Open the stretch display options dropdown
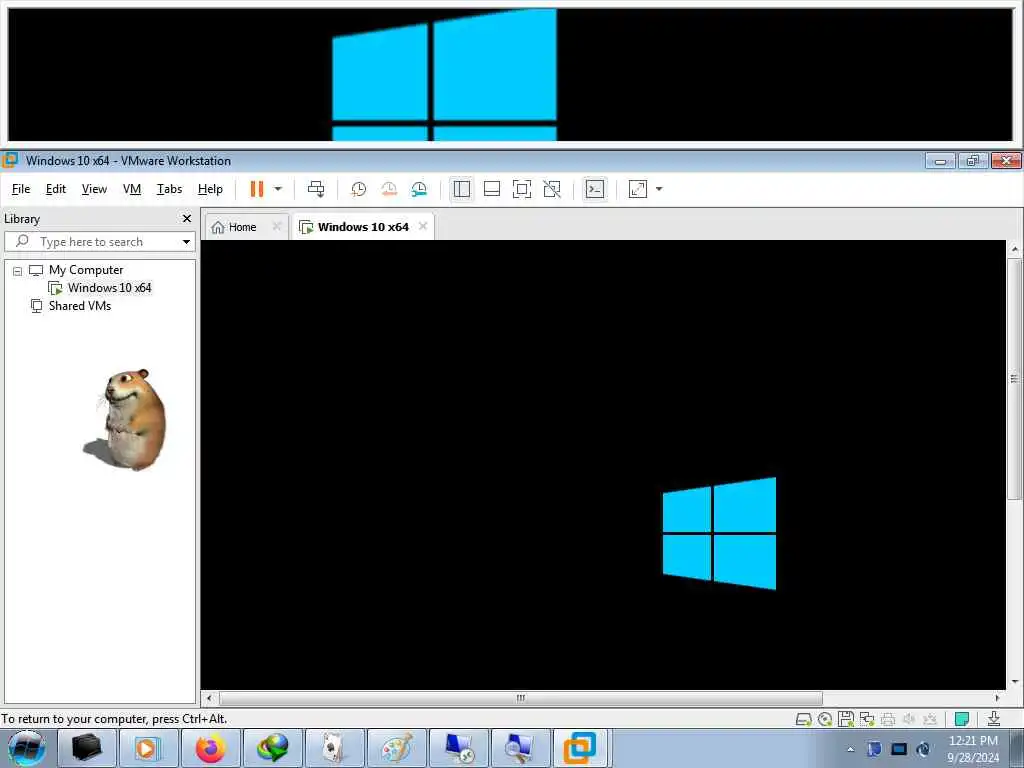 [x=659, y=189]
